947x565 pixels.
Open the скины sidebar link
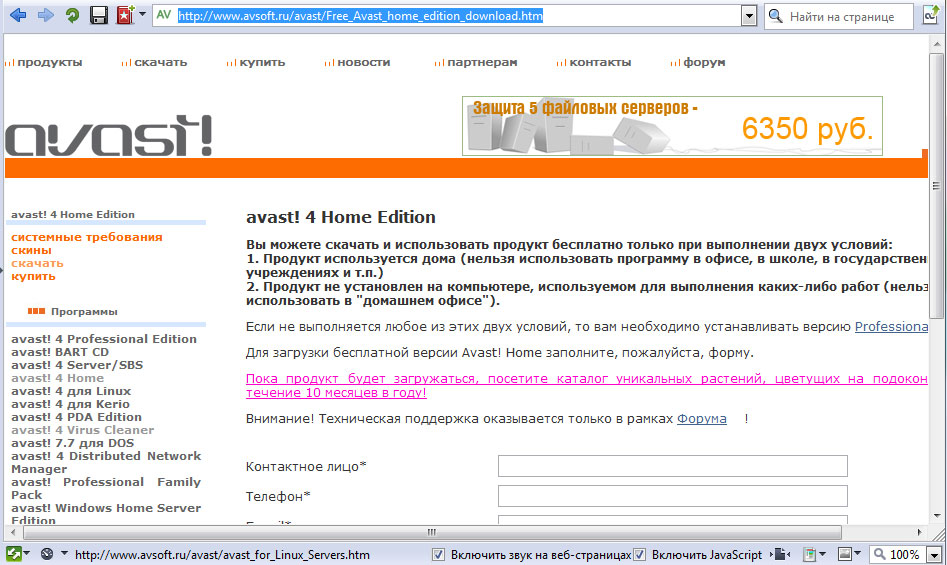click(x=31, y=251)
